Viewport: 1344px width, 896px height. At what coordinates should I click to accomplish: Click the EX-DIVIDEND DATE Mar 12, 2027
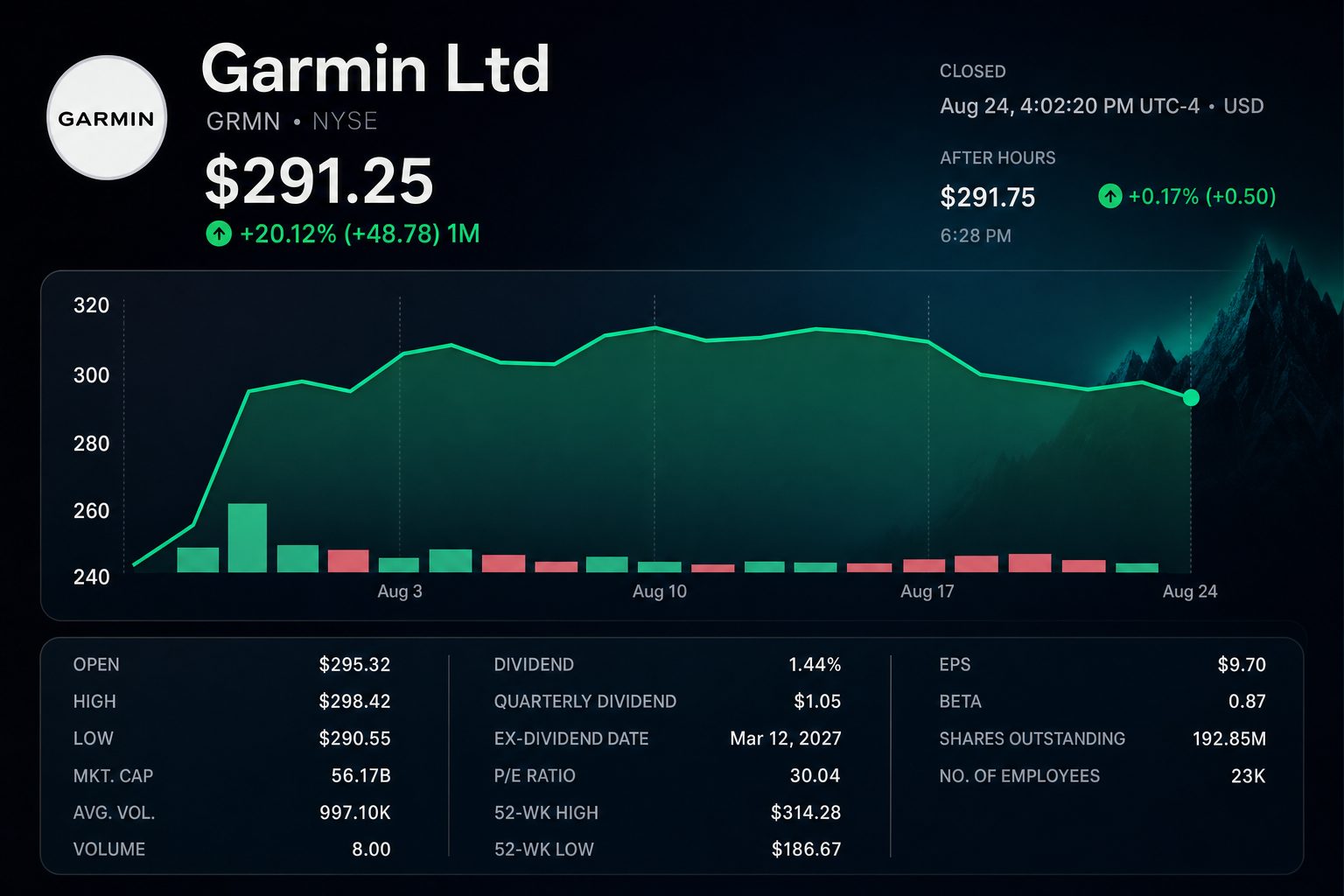[x=786, y=738]
